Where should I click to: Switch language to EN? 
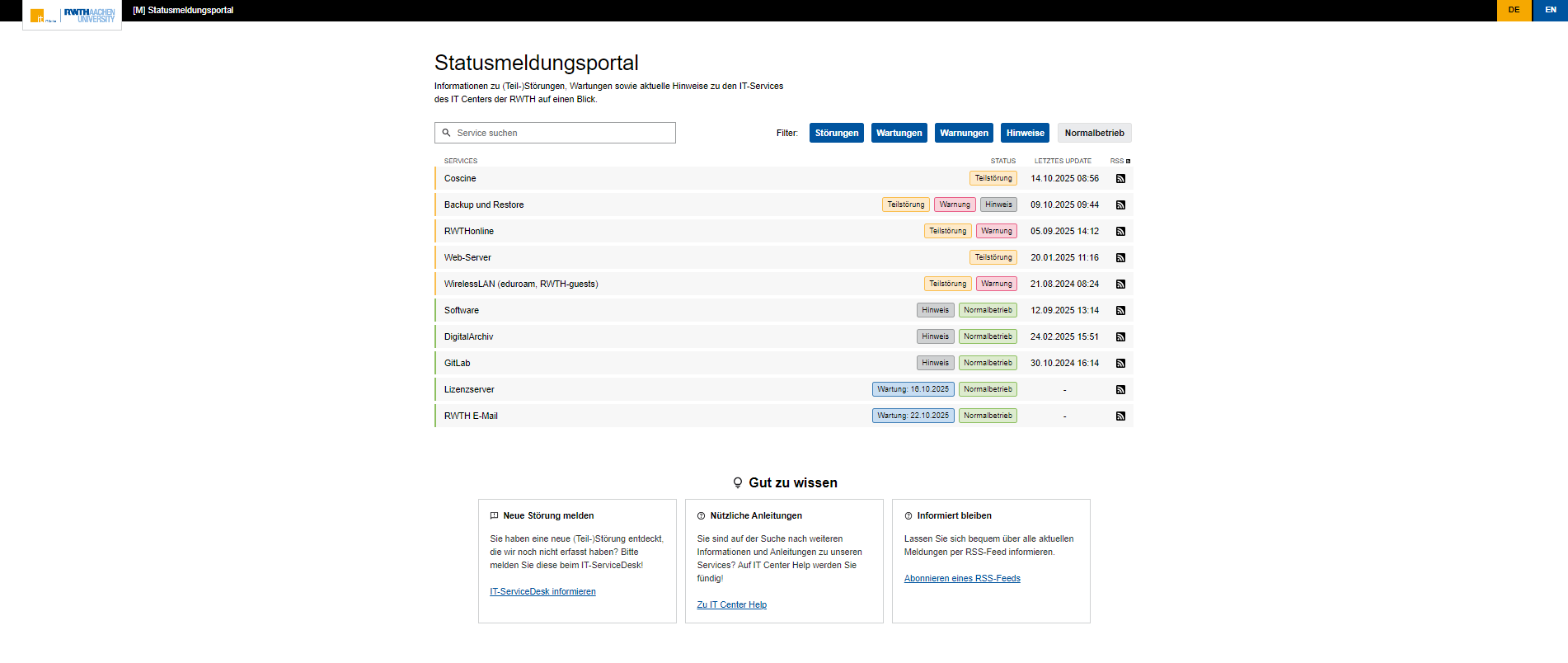(1550, 10)
